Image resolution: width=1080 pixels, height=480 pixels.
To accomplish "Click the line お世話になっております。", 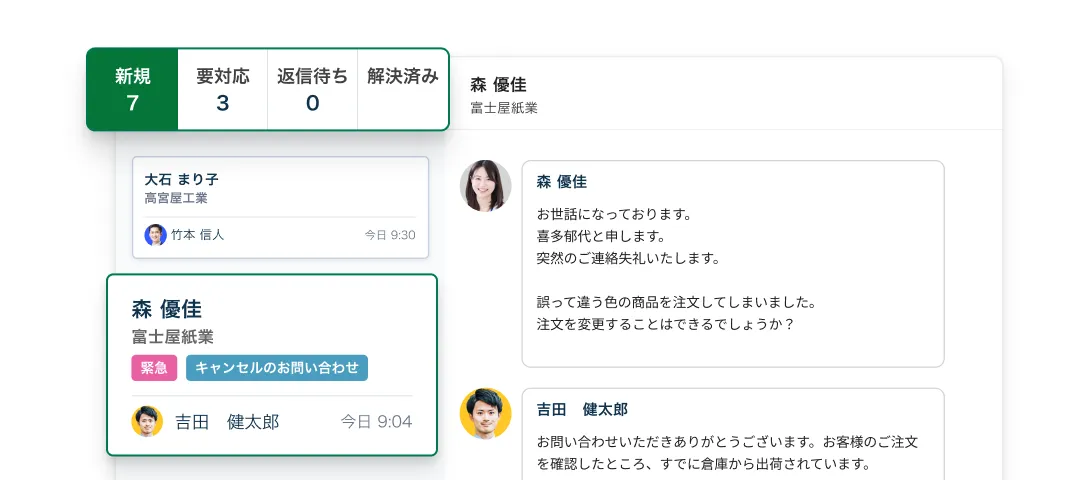I will coord(614,215).
